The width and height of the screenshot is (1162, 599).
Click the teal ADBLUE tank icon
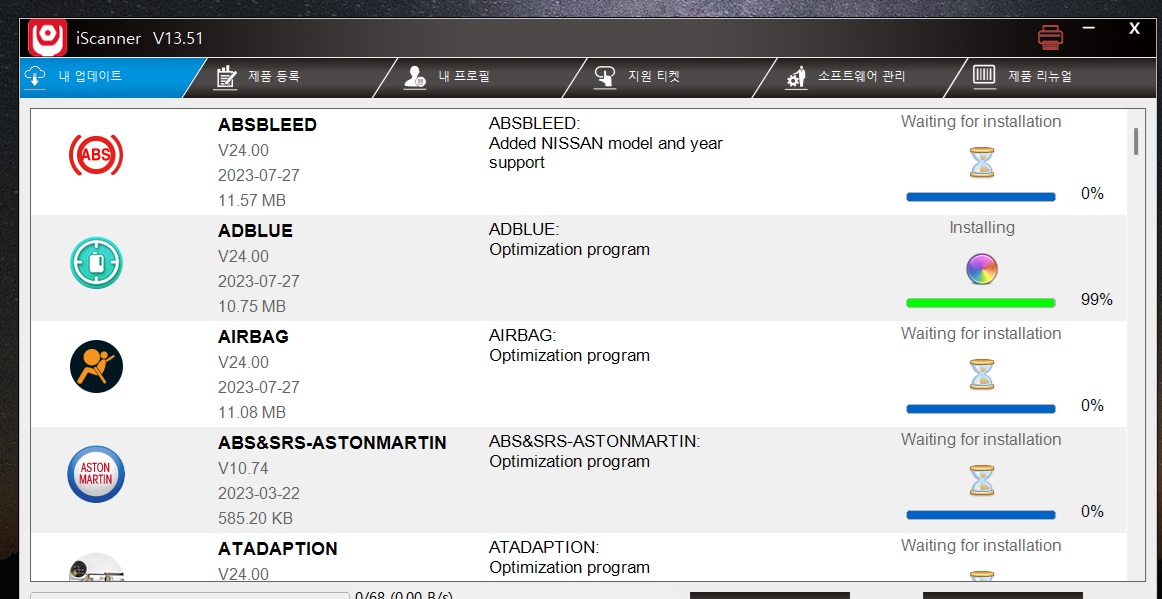(96, 262)
